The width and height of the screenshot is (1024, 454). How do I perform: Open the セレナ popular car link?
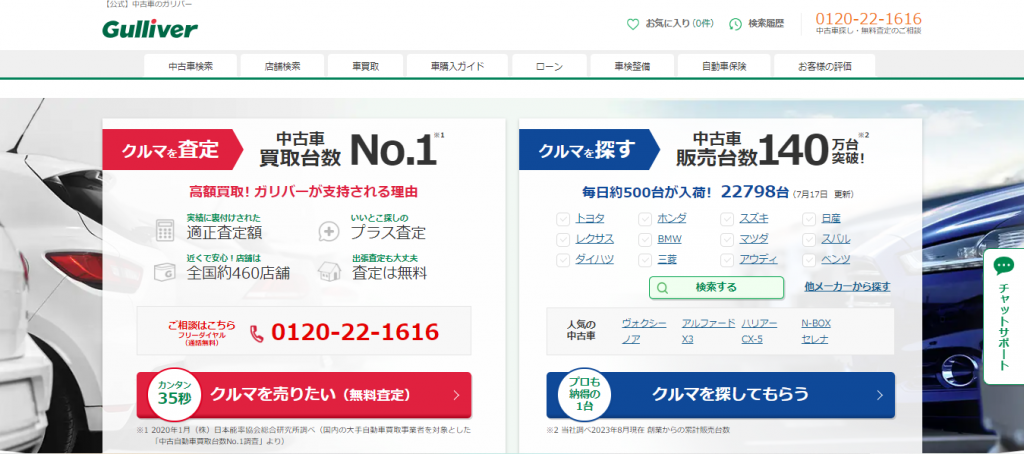coord(815,340)
